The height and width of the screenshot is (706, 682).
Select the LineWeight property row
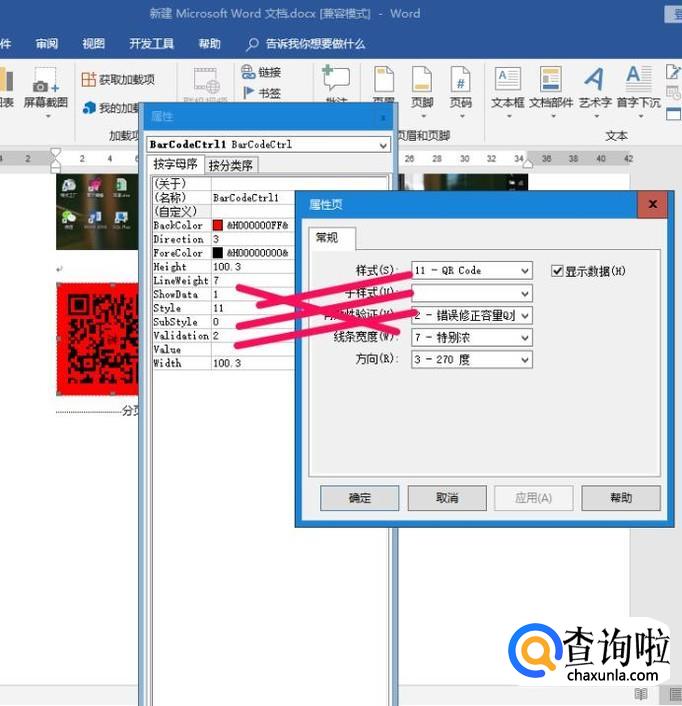coord(224,281)
